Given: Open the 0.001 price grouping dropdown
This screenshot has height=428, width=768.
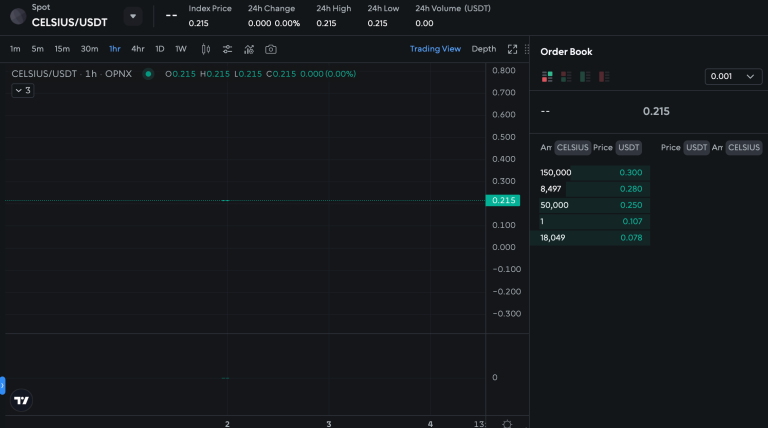Looking at the screenshot, I should 733,76.
